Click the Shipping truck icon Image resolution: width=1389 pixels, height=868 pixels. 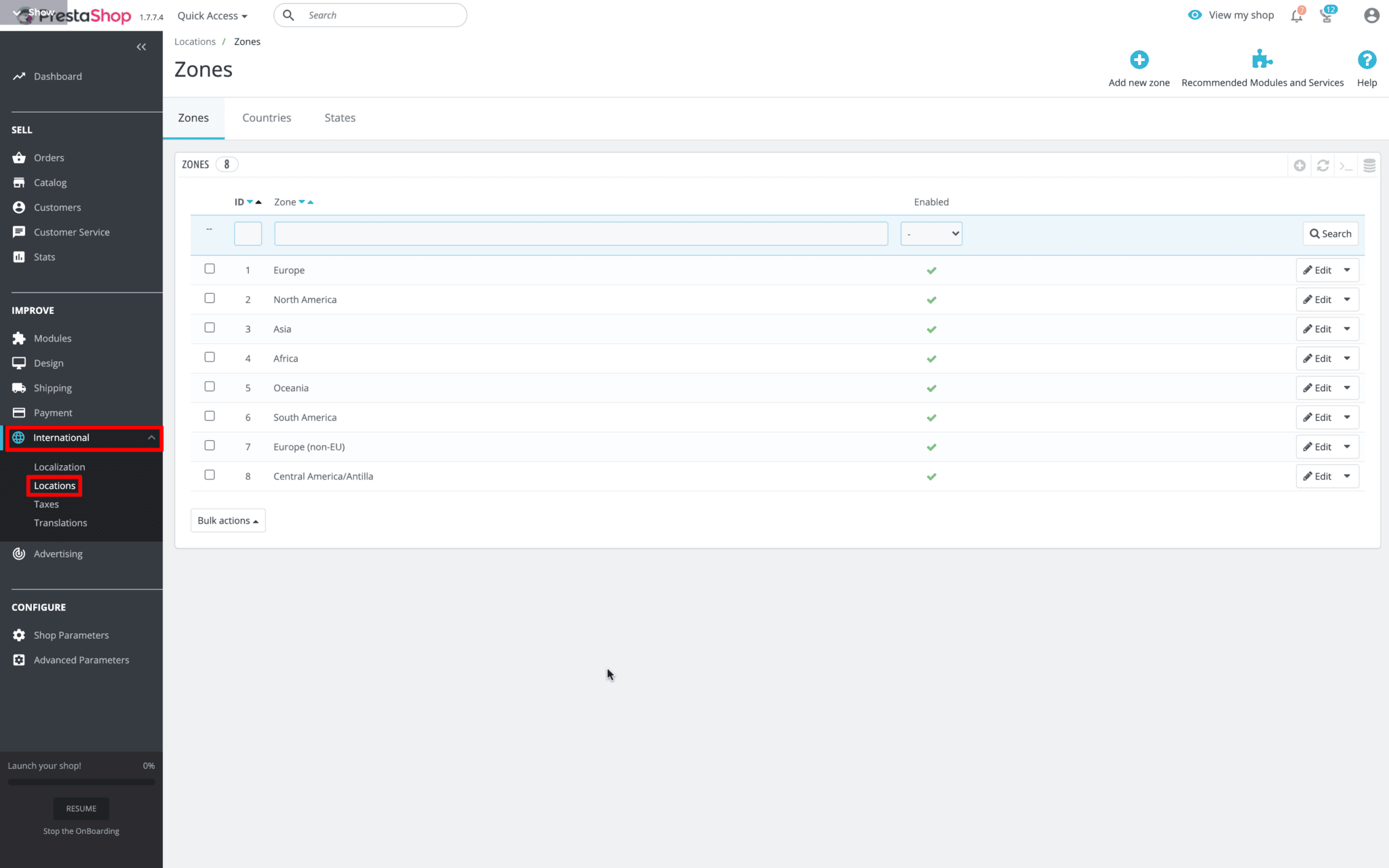click(19, 388)
